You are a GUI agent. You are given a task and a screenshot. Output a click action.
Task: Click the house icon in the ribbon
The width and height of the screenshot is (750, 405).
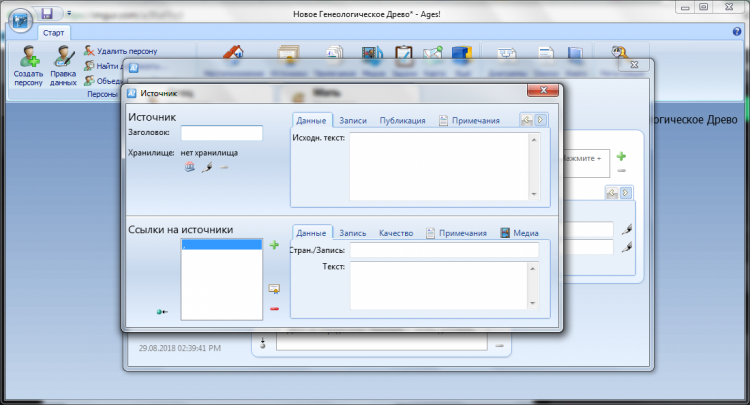point(233,53)
